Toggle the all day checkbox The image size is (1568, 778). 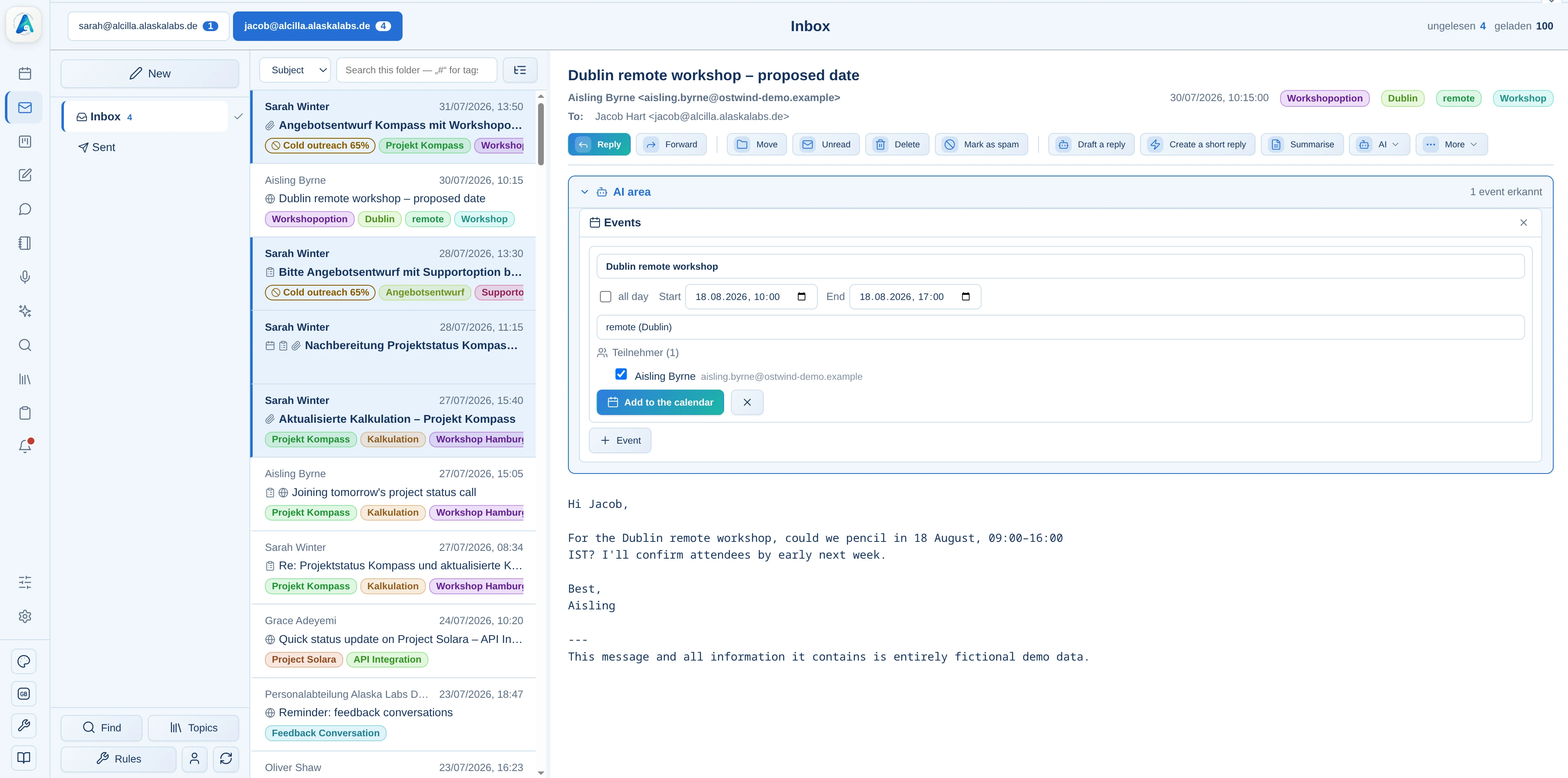pyautogui.click(x=605, y=297)
